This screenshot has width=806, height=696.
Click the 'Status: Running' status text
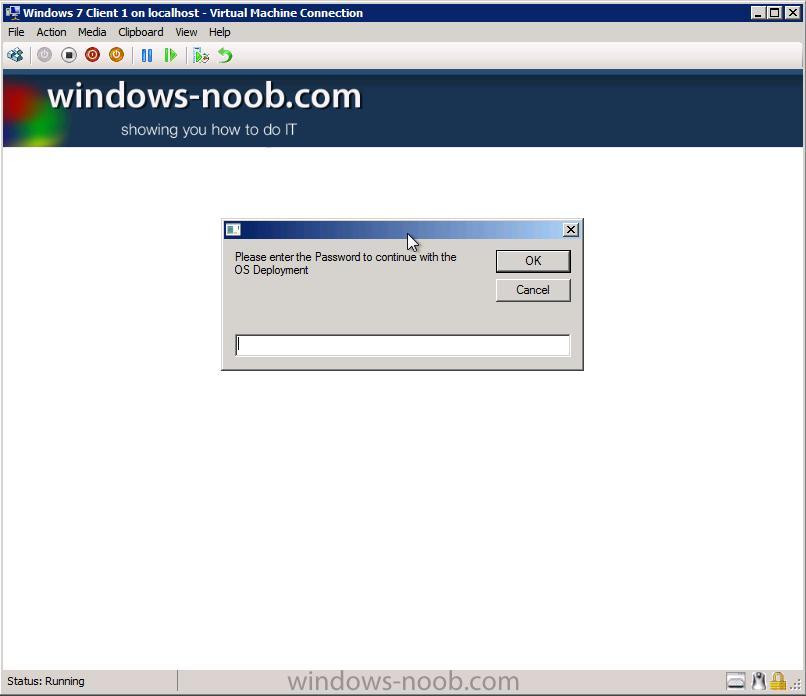[46, 681]
